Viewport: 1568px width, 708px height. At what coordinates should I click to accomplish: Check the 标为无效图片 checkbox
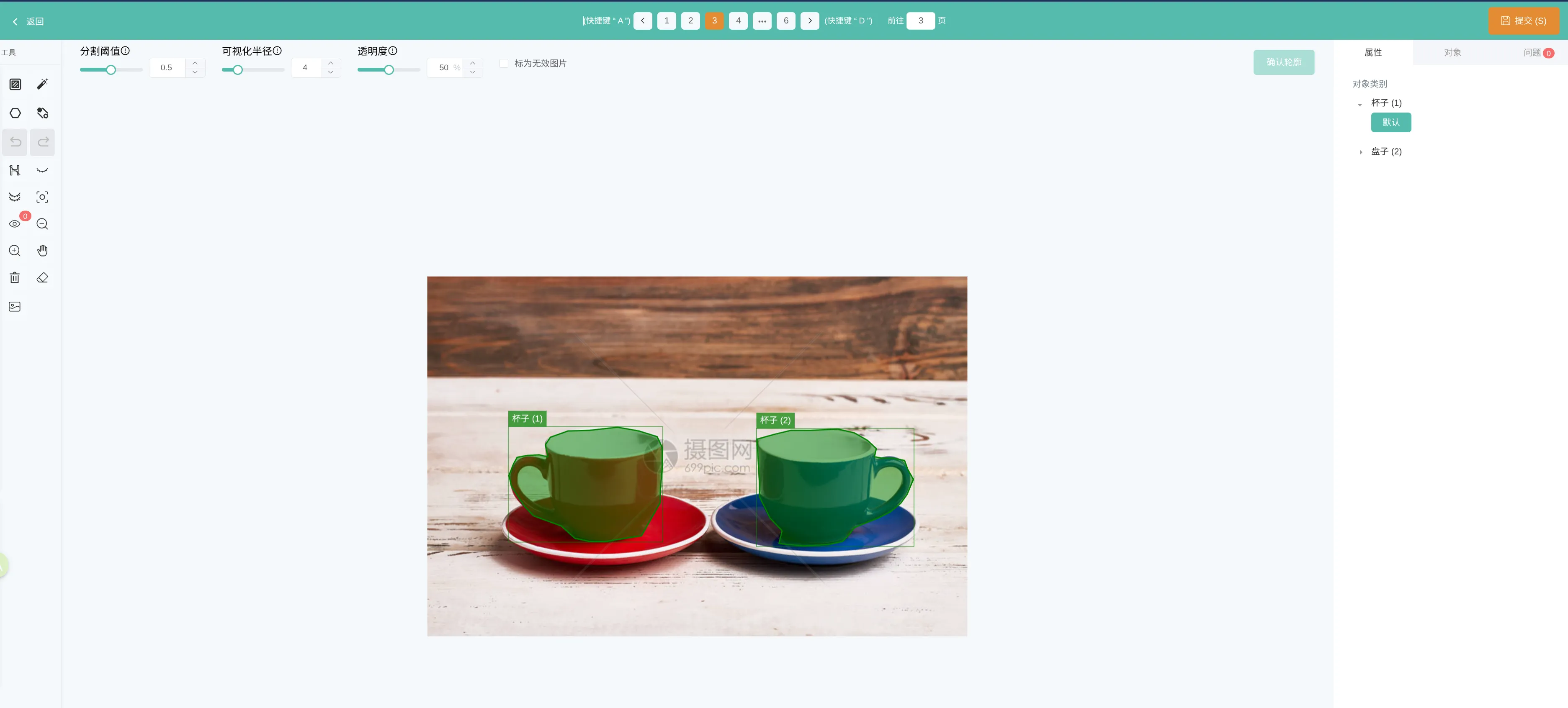[504, 63]
